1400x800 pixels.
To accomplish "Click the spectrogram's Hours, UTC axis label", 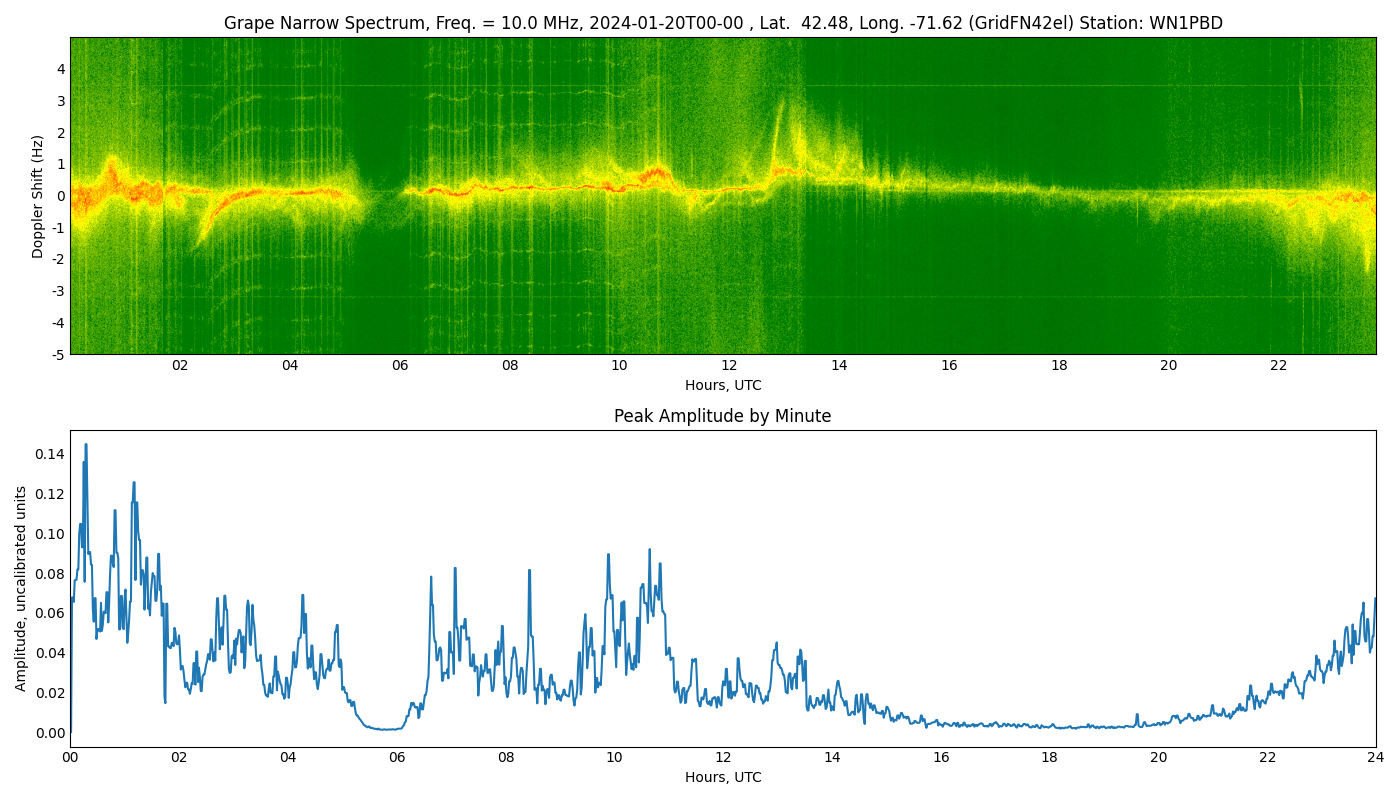I will (722, 385).
